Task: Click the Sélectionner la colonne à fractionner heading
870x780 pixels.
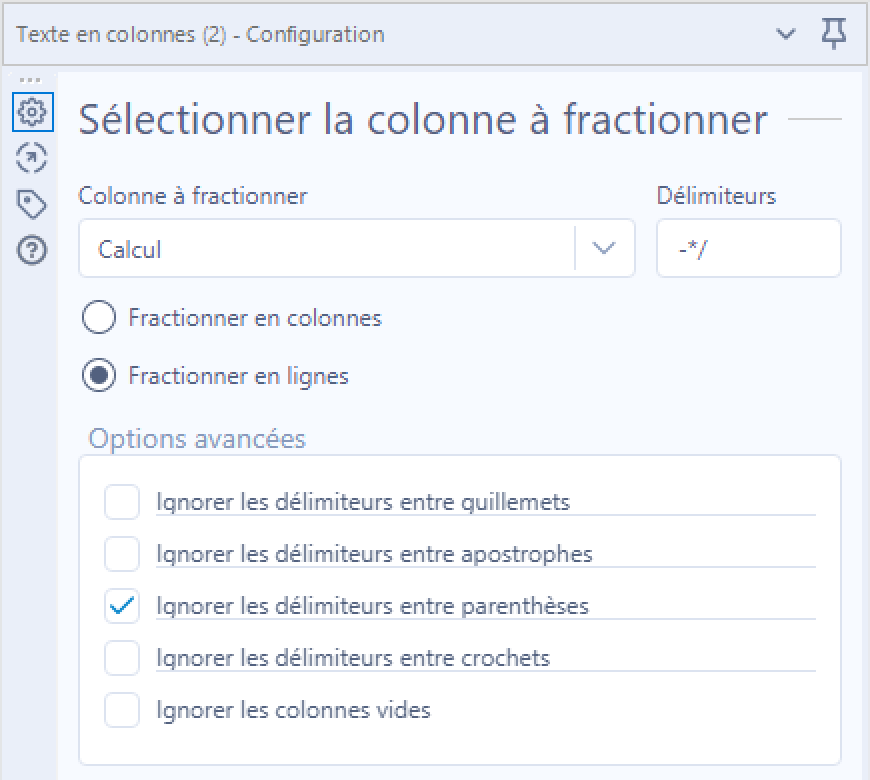Action: point(423,119)
